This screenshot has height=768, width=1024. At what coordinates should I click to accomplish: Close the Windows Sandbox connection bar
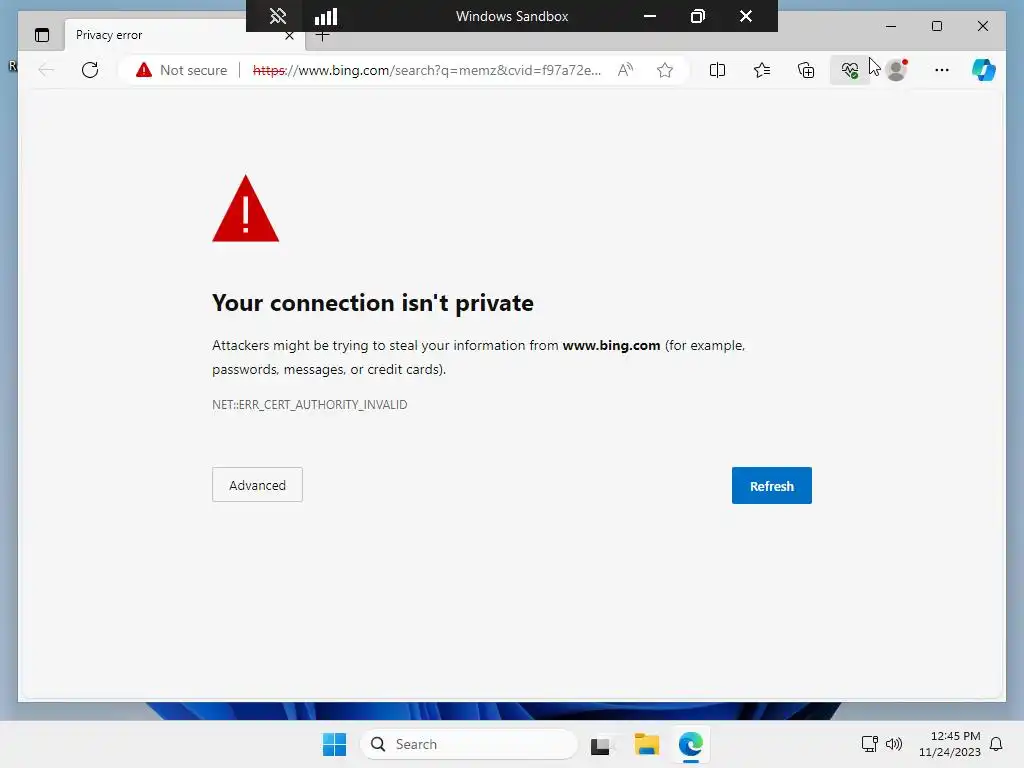746,16
